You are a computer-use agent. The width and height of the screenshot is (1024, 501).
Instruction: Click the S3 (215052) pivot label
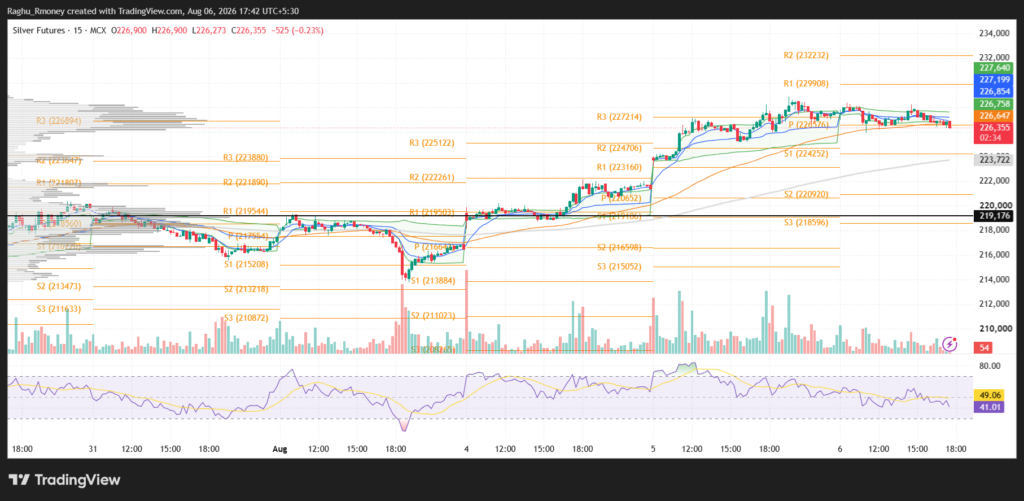[620, 267]
